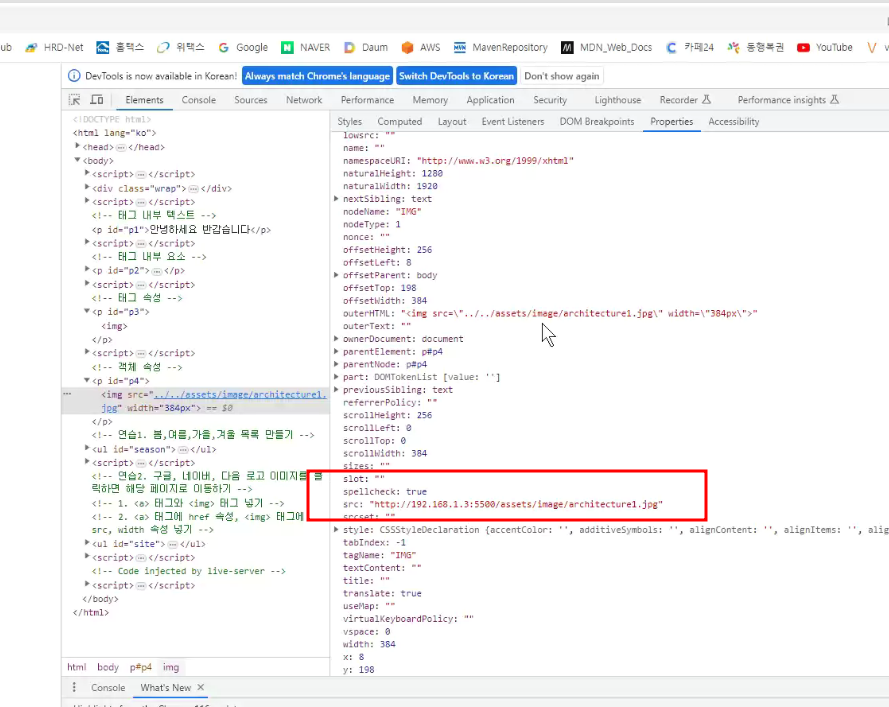Switch to the Computed sidebar tab

[400, 121]
